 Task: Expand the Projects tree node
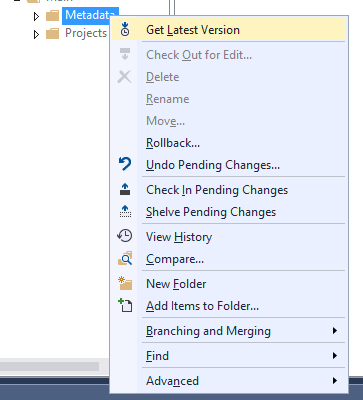(36, 34)
